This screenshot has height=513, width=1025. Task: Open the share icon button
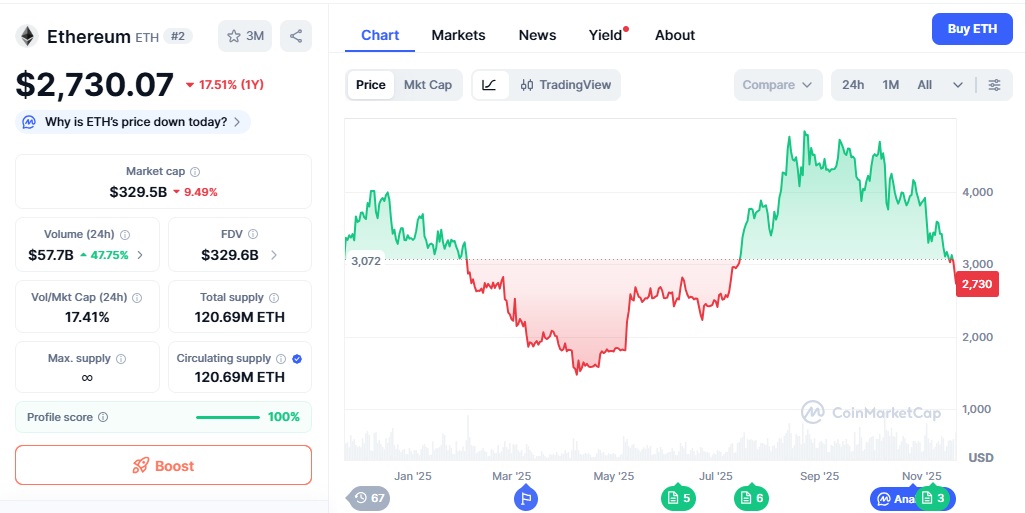point(296,36)
